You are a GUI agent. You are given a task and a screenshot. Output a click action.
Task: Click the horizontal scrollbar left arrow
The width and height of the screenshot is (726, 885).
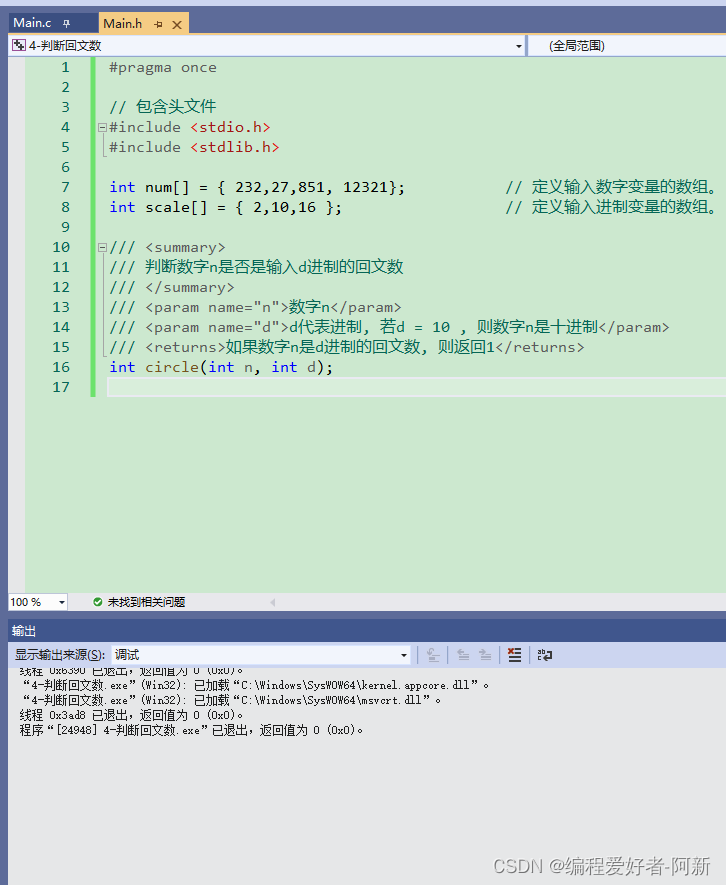(x=273, y=602)
